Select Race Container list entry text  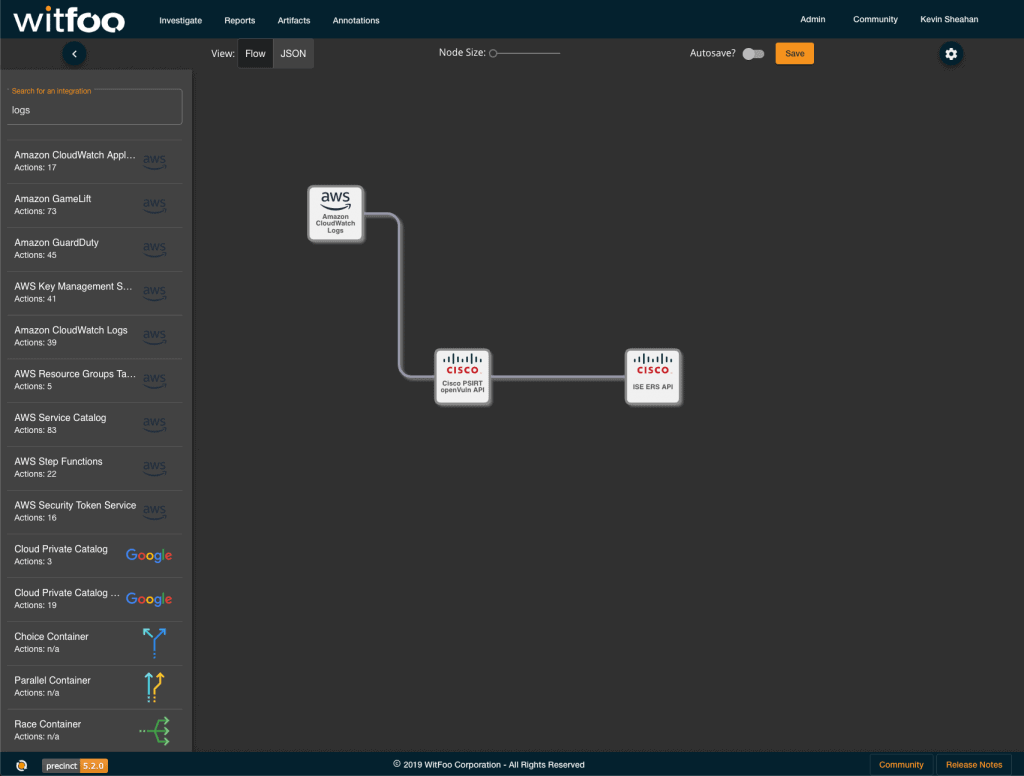coord(48,724)
